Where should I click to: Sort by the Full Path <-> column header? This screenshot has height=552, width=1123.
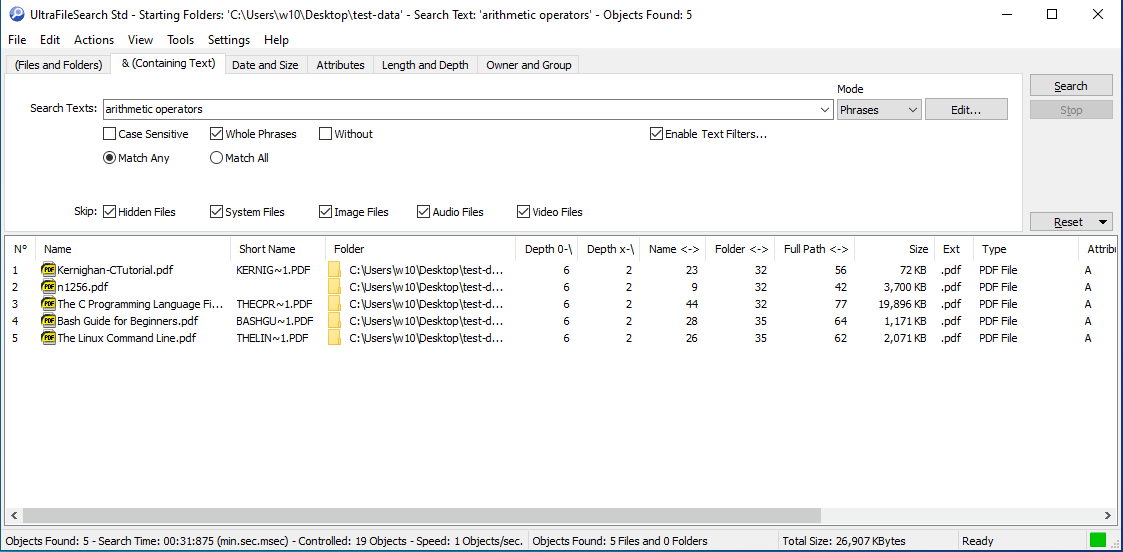[815, 249]
